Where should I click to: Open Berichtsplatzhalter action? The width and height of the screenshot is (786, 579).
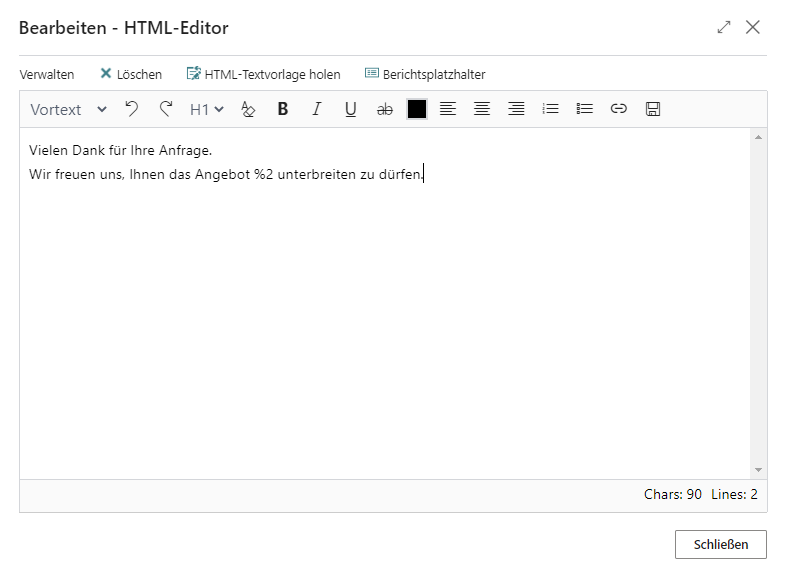pyautogui.click(x=425, y=75)
